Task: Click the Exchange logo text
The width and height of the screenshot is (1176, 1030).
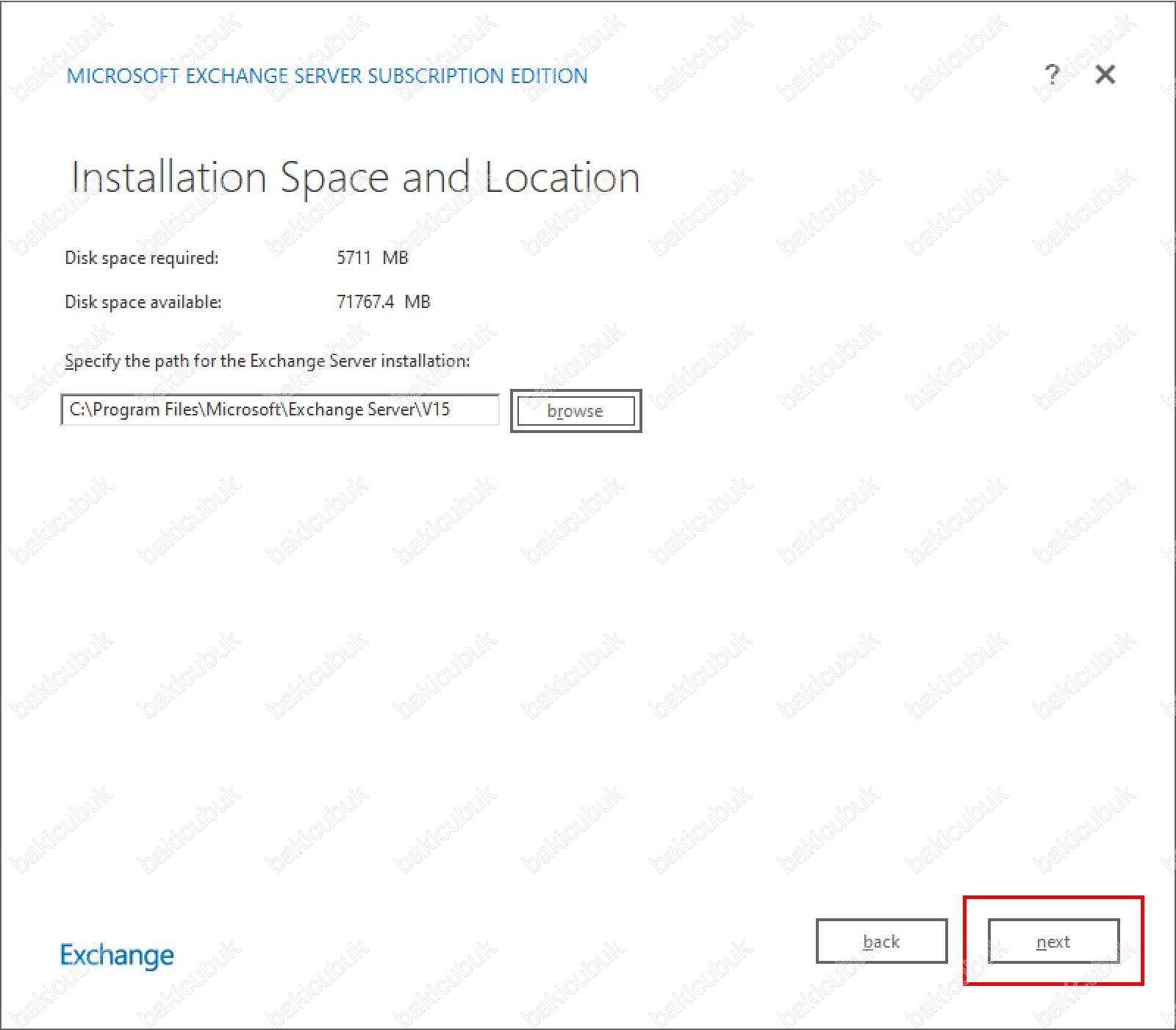Action: click(117, 956)
